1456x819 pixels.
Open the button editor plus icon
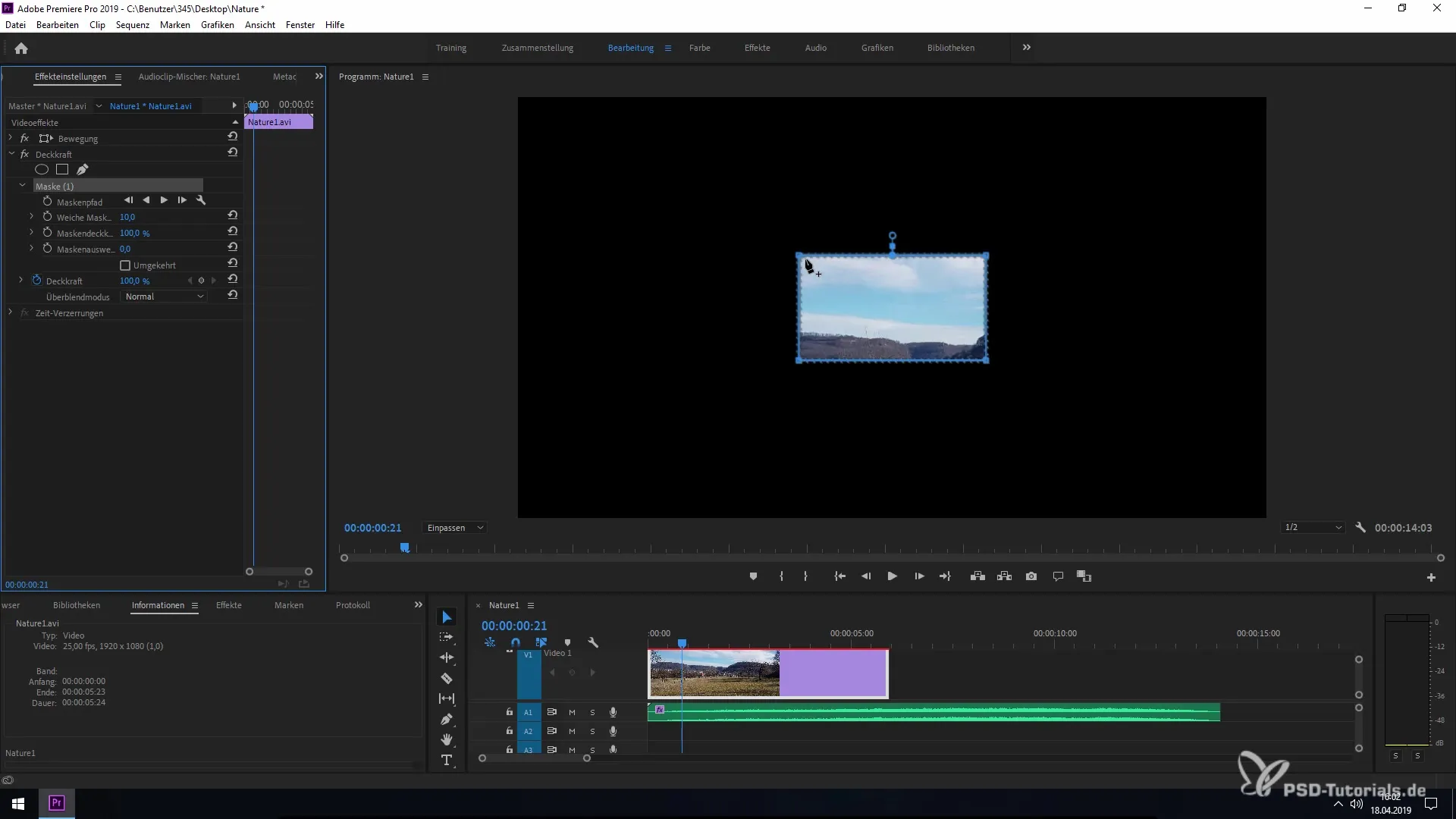[1431, 578]
